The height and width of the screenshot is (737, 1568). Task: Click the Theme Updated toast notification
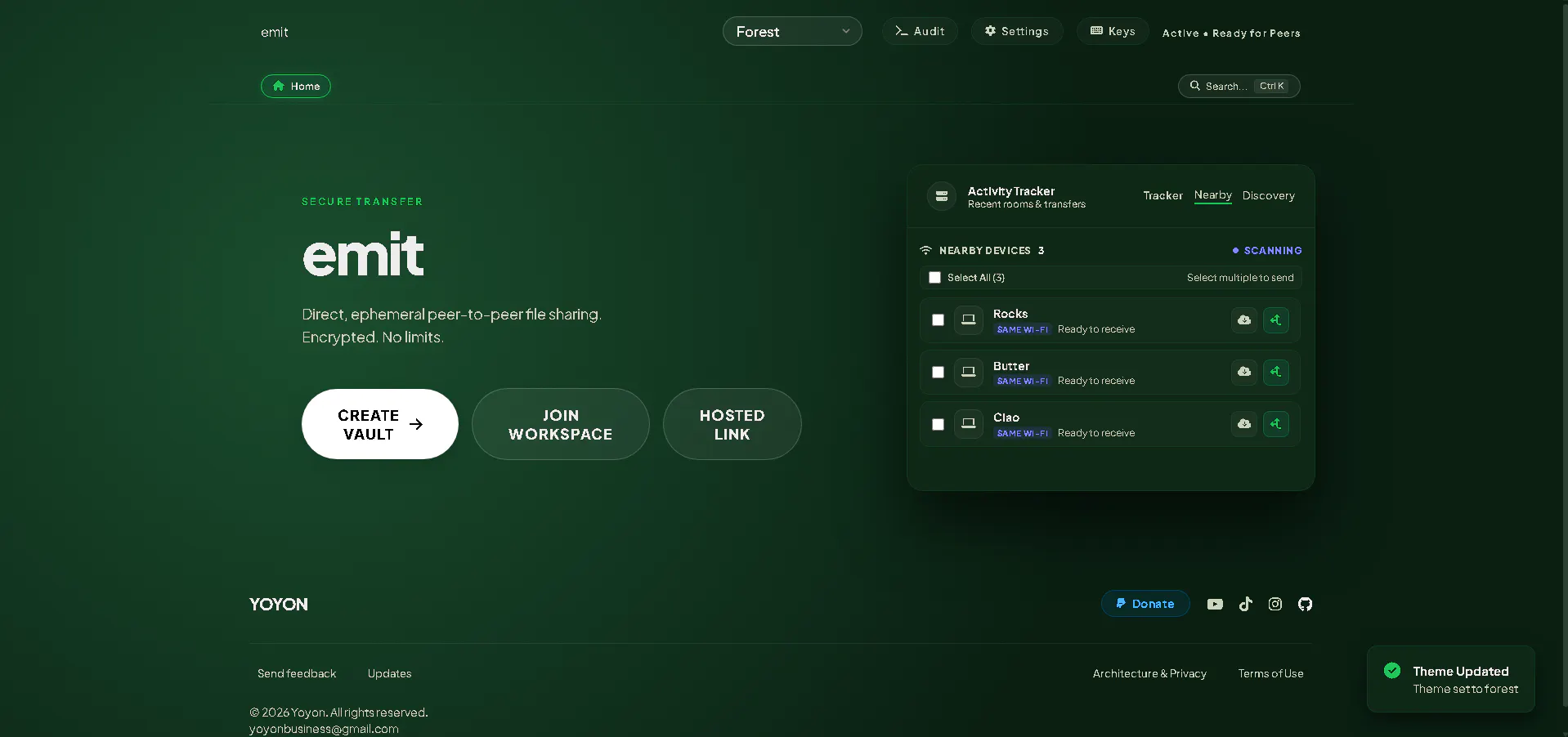pos(1450,679)
